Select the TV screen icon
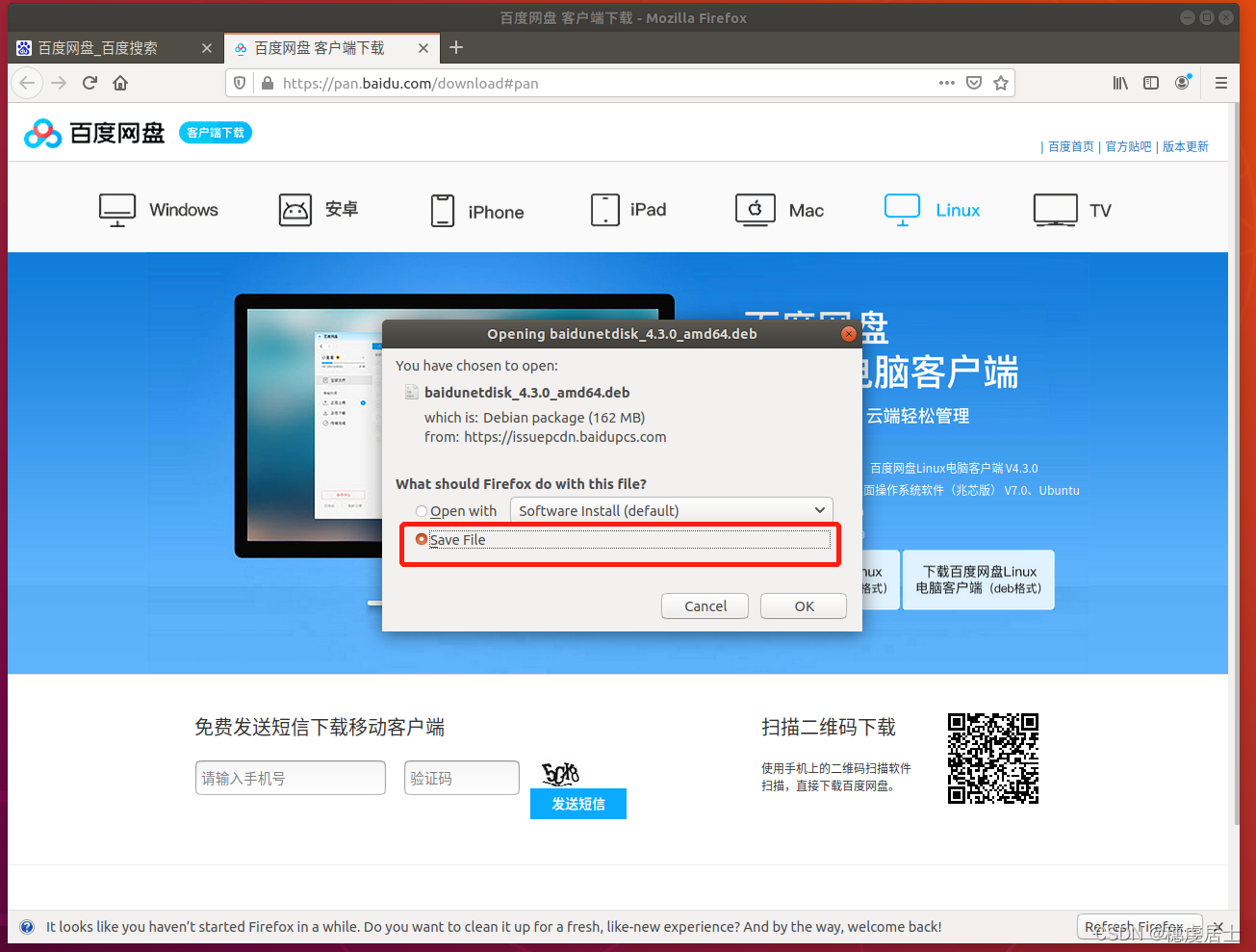The height and width of the screenshot is (952, 1256). pos(1056,210)
